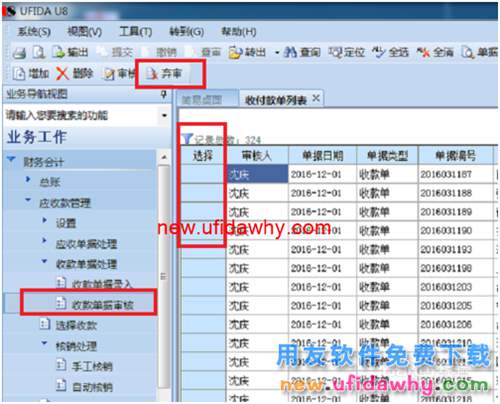The height and width of the screenshot is (404, 500).
Task: Open the 自动核销 tree item
Action: coord(85,387)
